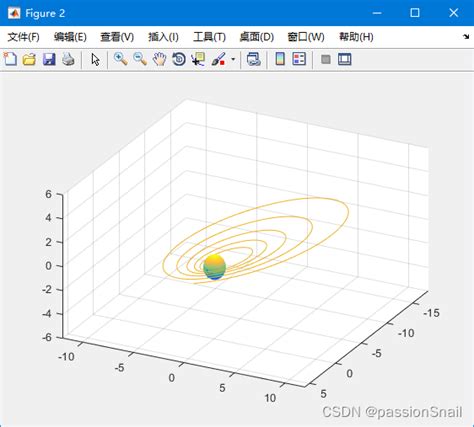Insert a legend using the toolbar icon
This screenshot has width=474, height=427.
299,60
